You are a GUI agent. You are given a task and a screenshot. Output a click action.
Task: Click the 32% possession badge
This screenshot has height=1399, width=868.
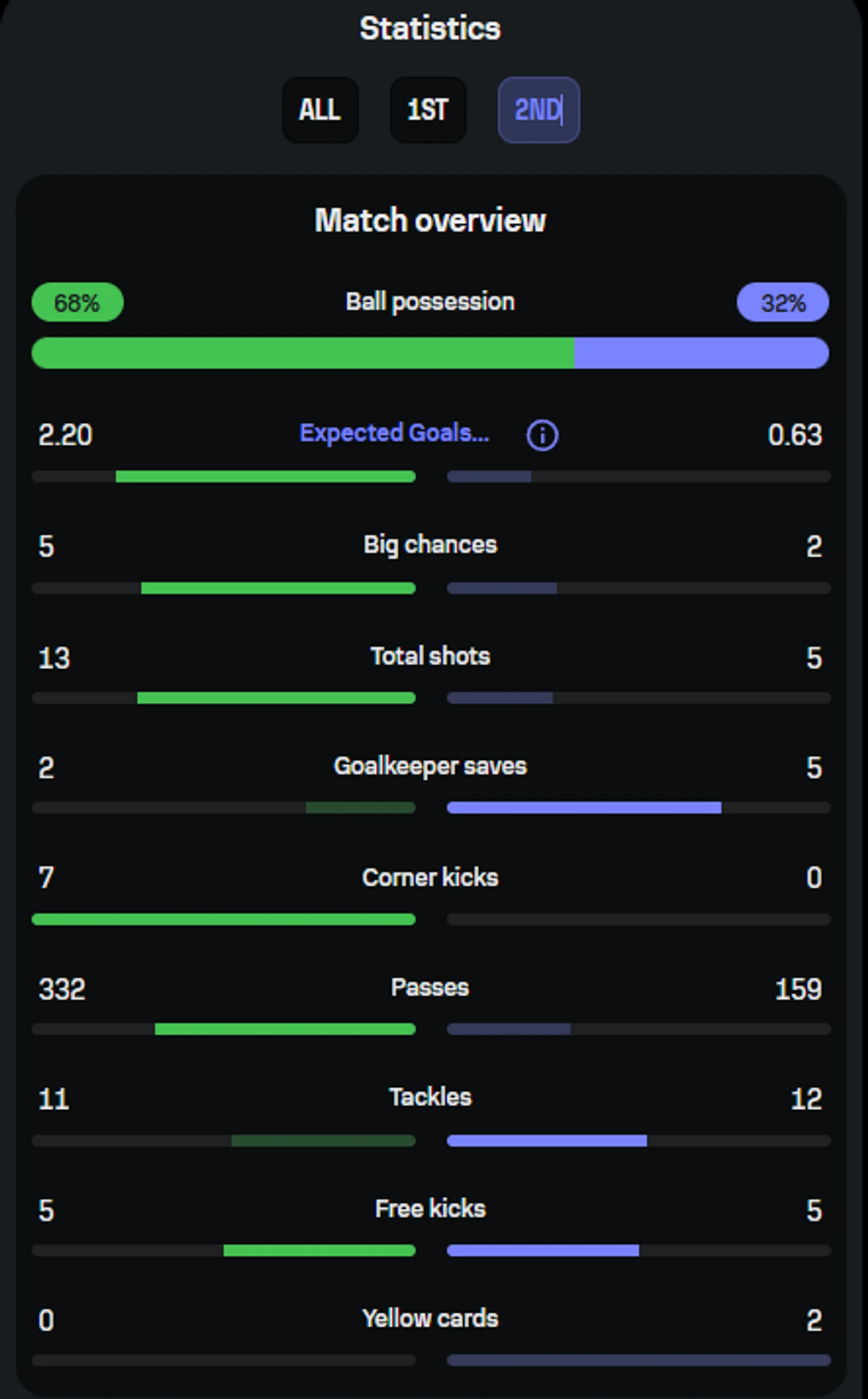(x=782, y=303)
